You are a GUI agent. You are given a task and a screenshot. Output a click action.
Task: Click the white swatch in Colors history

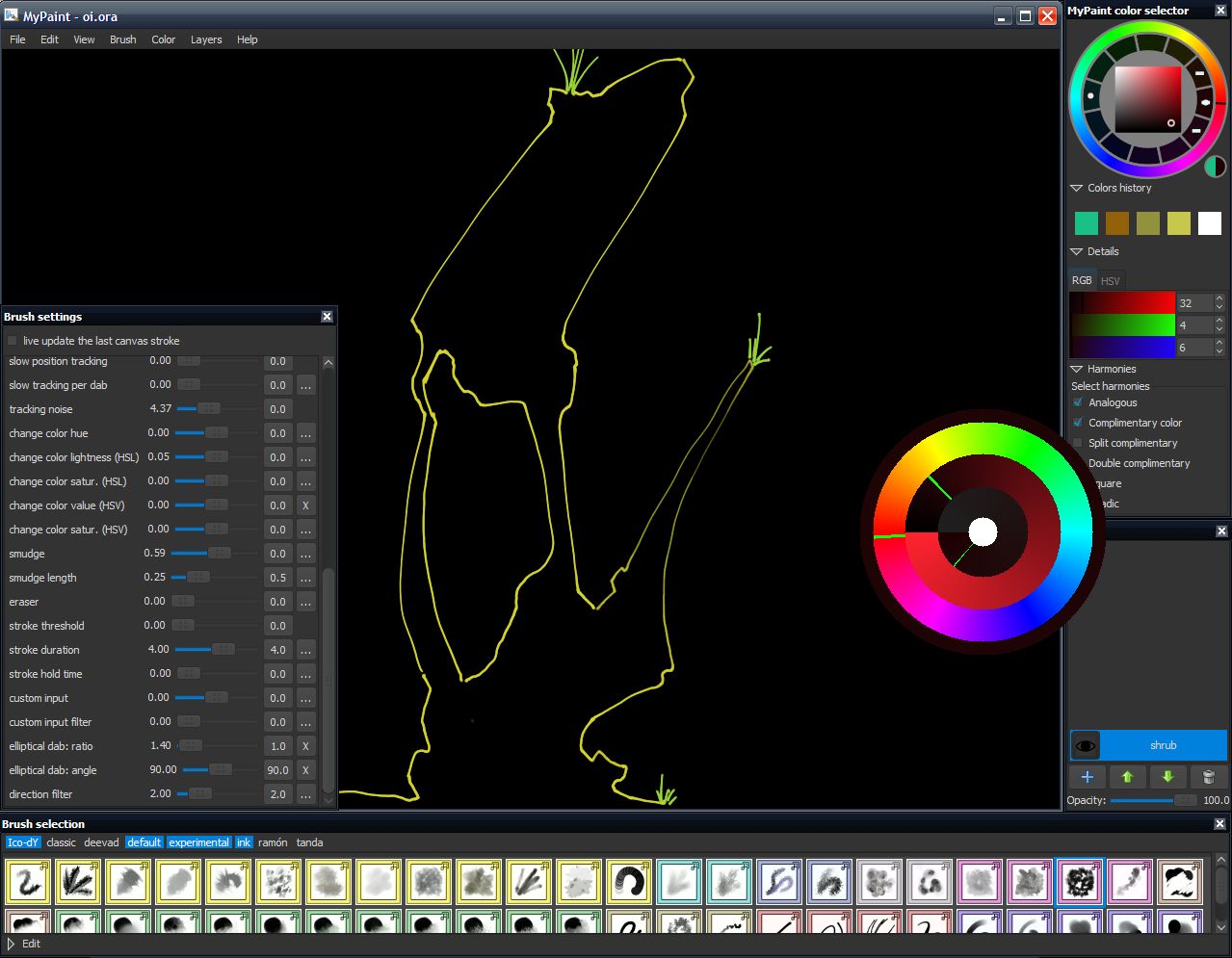click(1209, 223)
